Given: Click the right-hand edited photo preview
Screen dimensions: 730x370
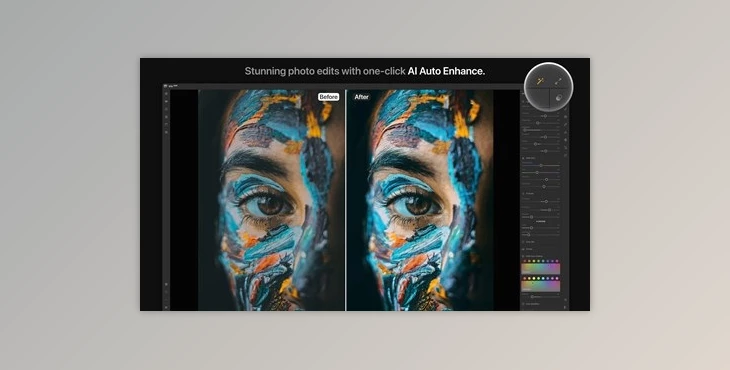Looking at the screenshot, I should point(420,200).
